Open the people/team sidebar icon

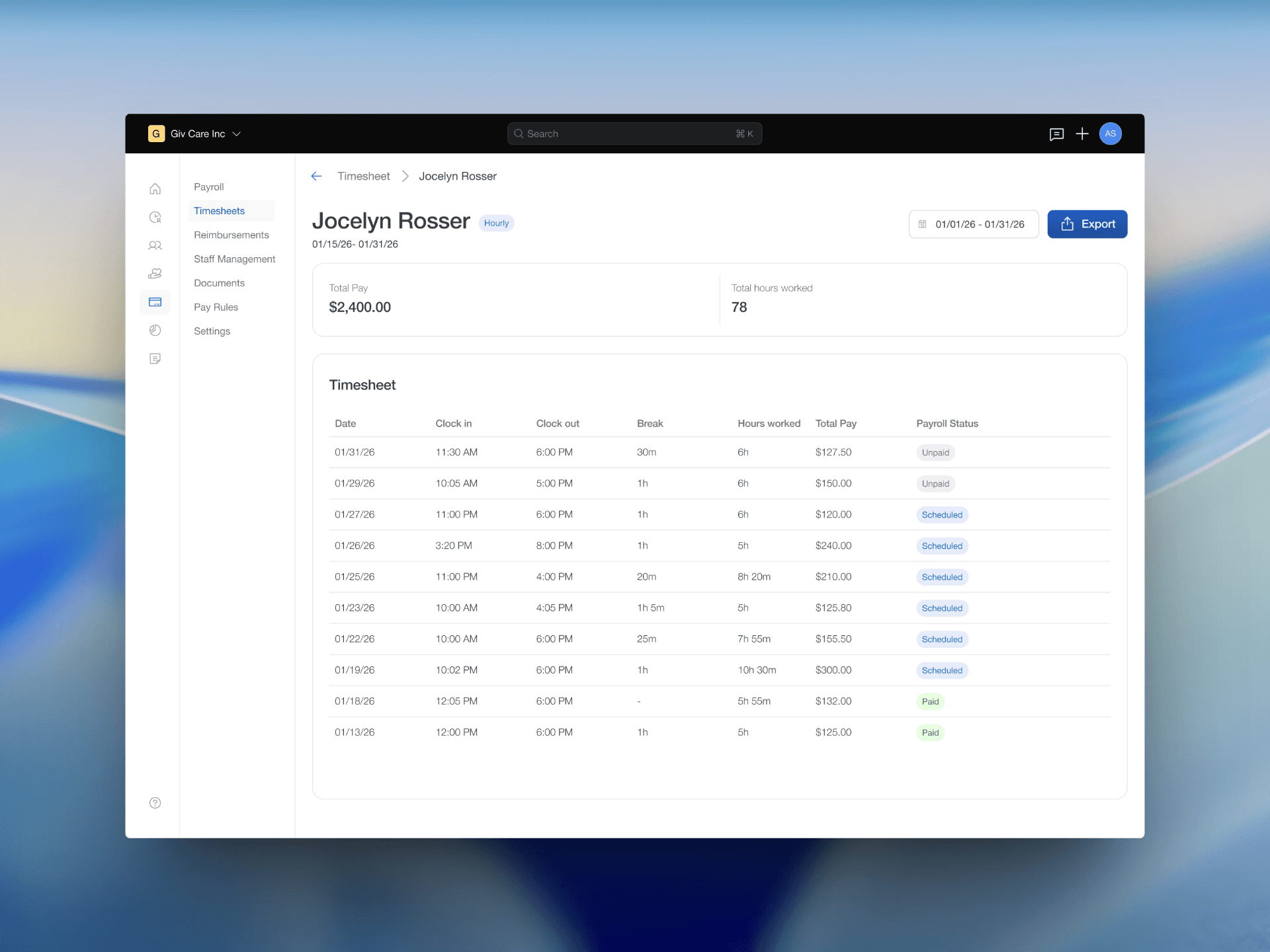coord(155,245)
